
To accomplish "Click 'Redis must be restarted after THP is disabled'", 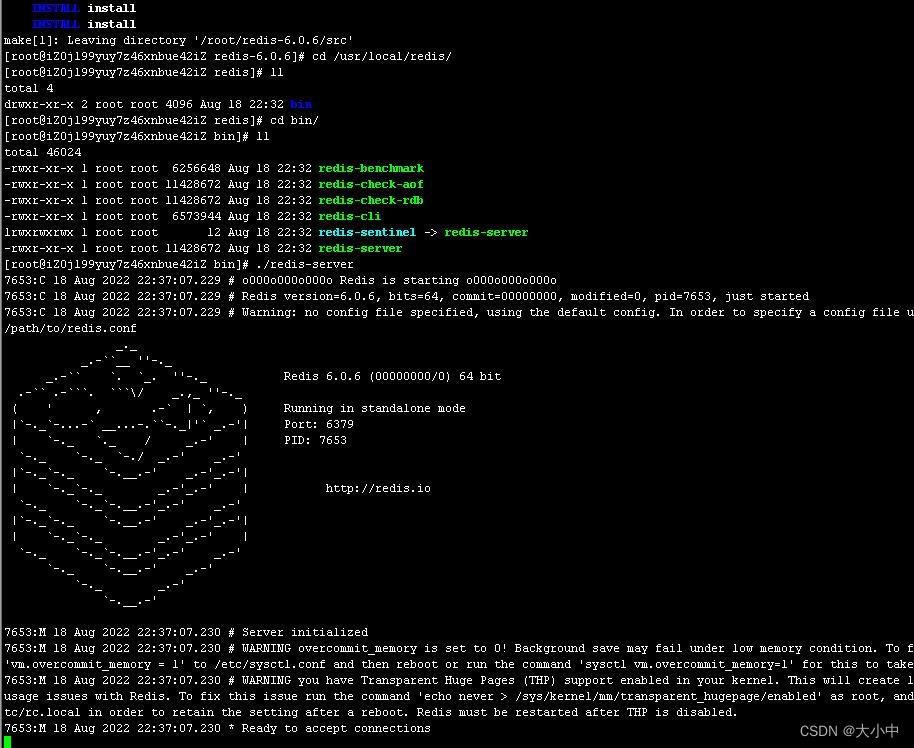I will coord(574,712).
